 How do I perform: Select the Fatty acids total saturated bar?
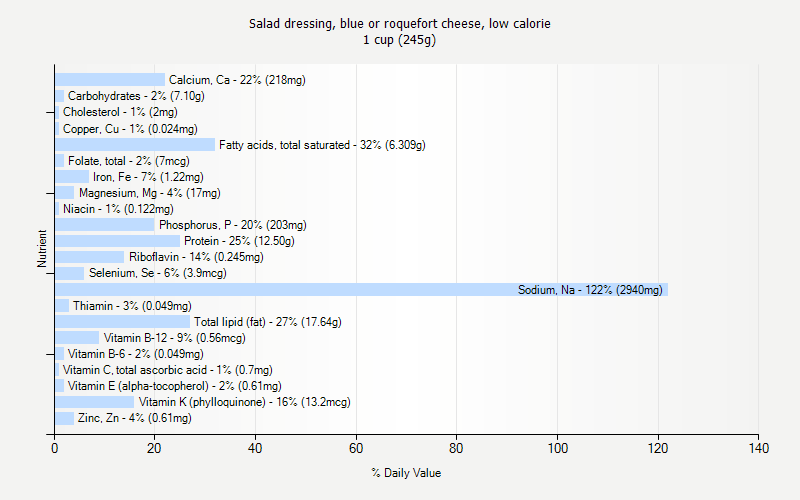click(x=134, y=145)
